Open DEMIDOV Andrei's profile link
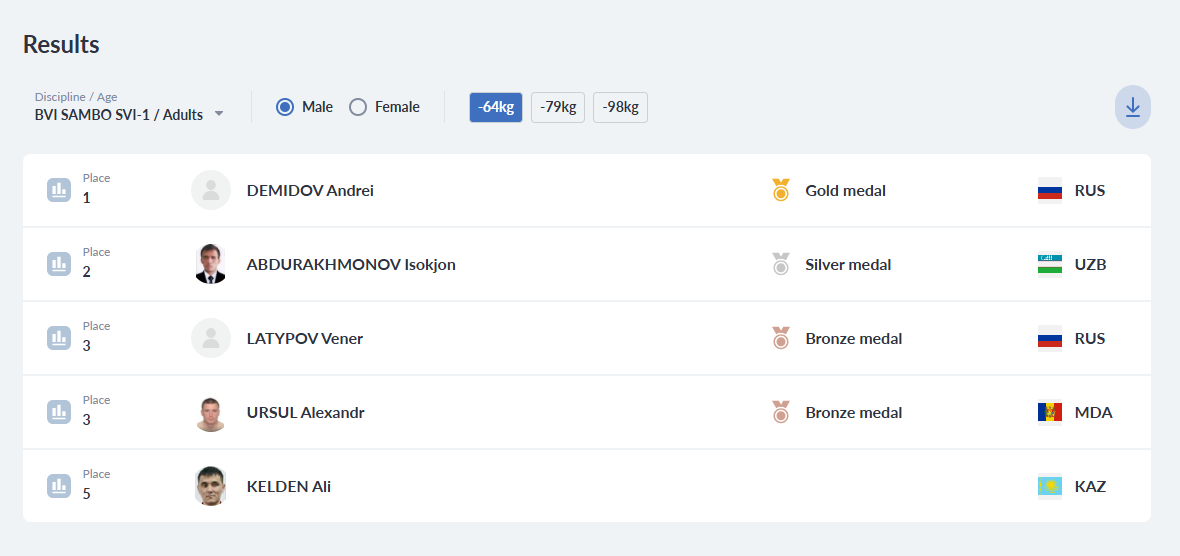 point(310,190)
